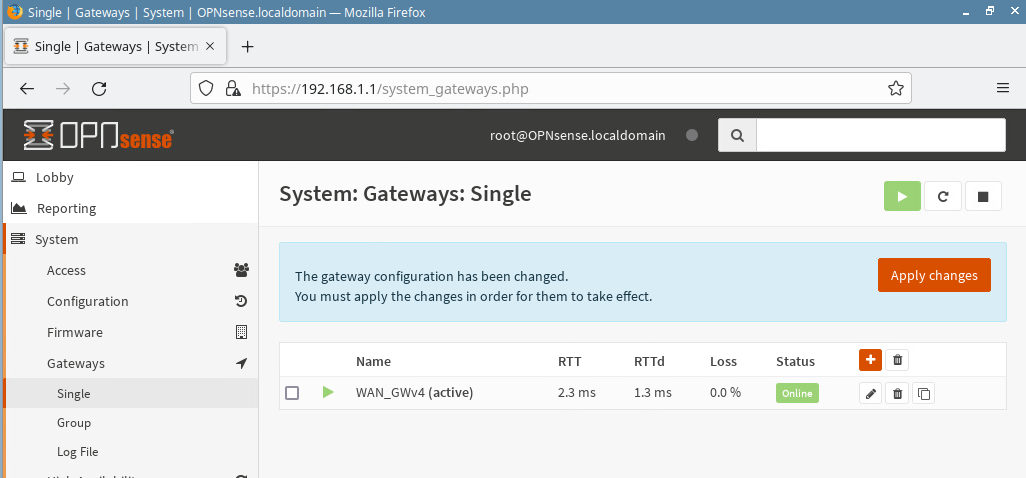Open the Gateways Log File page
Screen dimensions: 1026x478
point(78,452)
